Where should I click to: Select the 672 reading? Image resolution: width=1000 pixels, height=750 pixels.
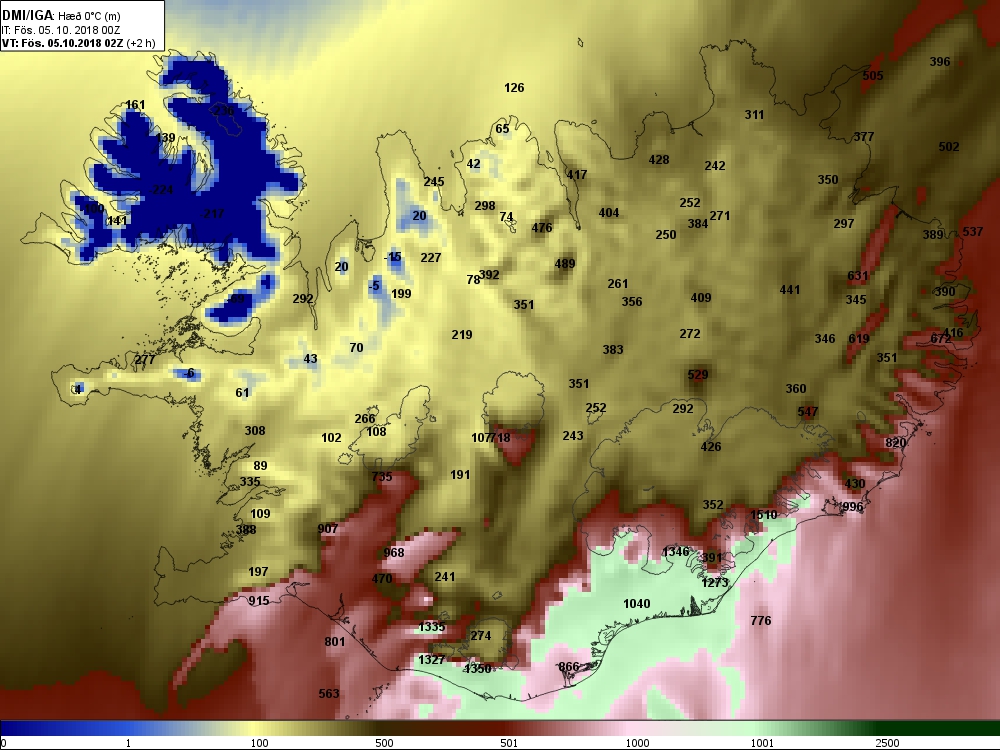pyautogui.click(x=940, y=339)
